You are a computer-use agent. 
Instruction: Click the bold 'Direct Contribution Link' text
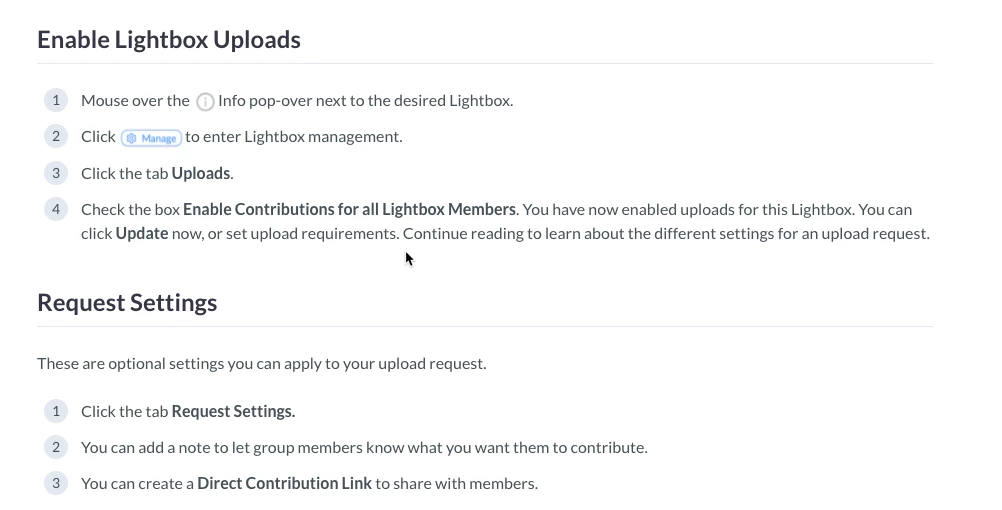[x=284, y=483]
